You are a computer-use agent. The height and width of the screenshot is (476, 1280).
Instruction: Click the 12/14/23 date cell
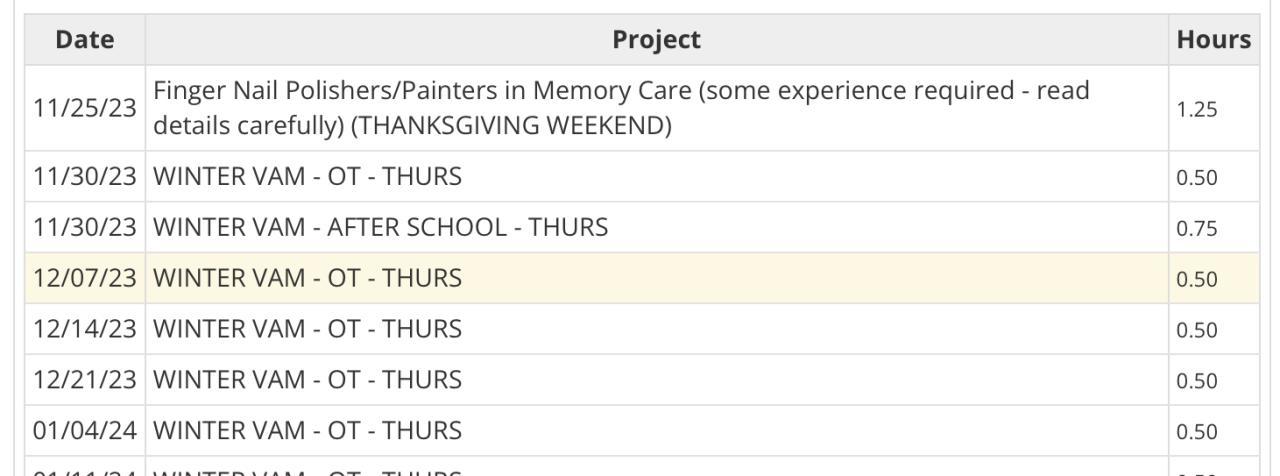(84, 329)
